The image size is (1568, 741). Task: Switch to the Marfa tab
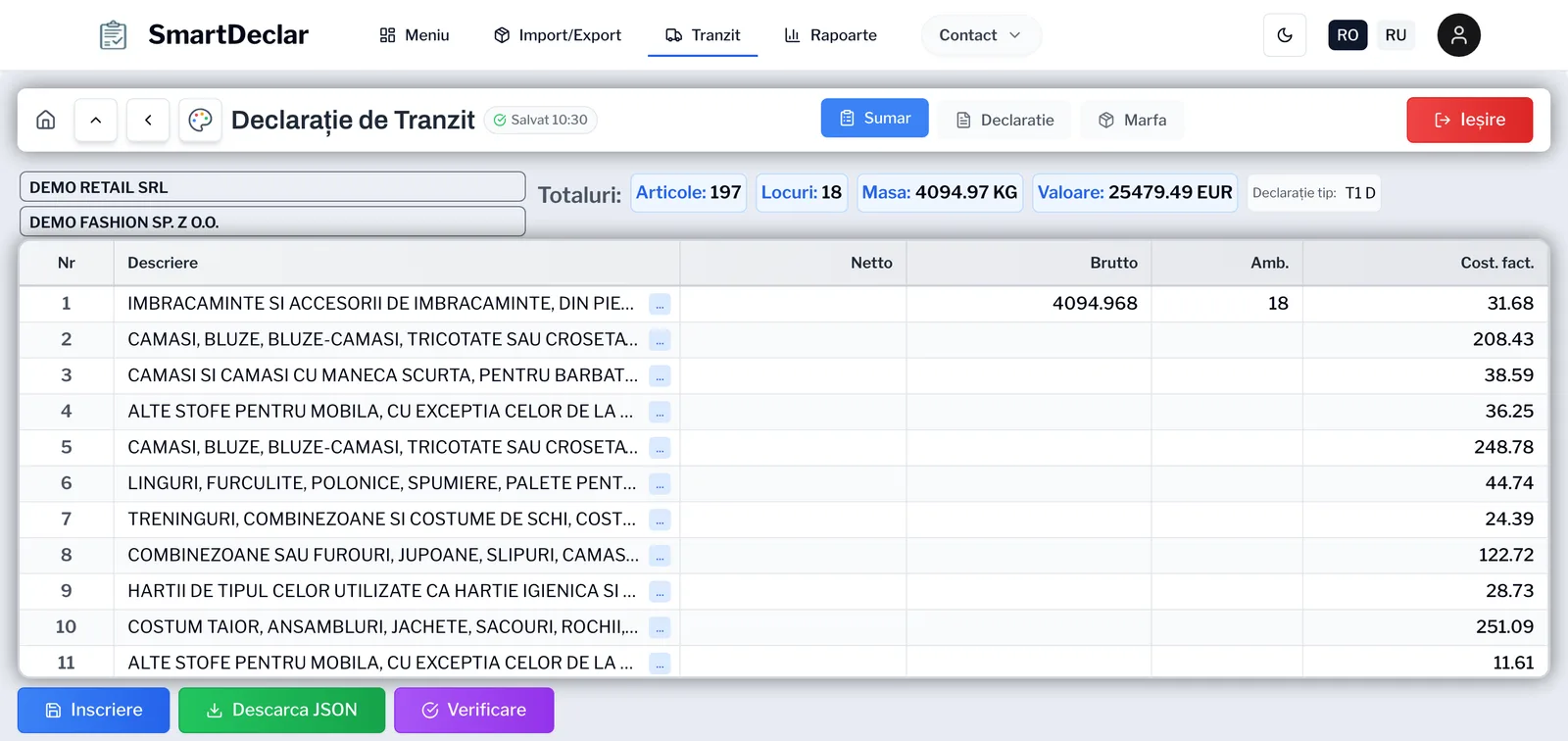tap(1132, 120)
